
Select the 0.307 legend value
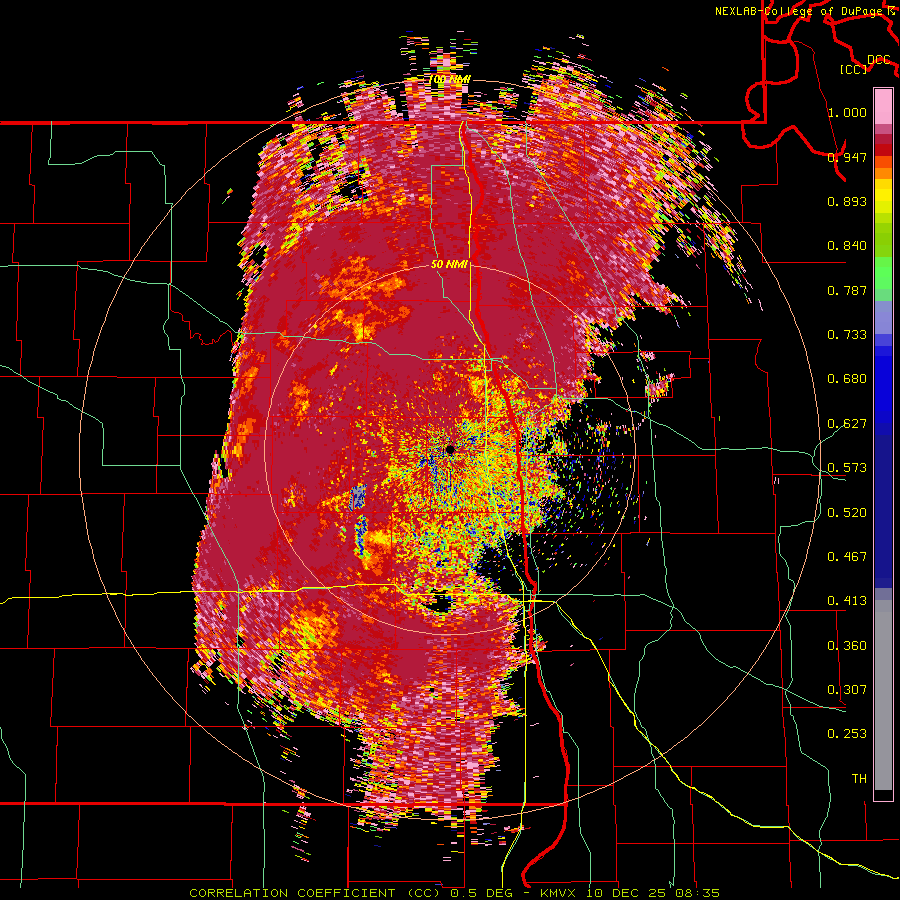847,690
